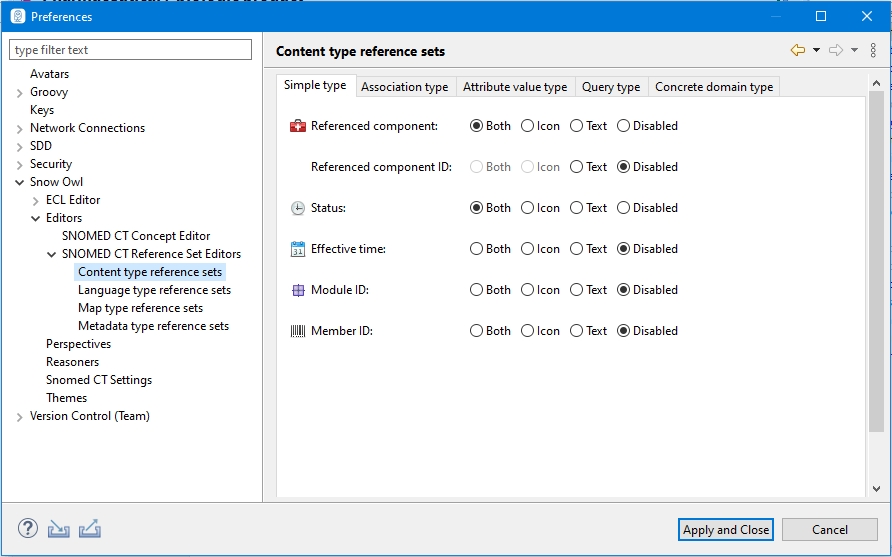Click the Referenced component briefcase icon
Viewport: 892px width, 557px height.
click(x=298, y=126)
